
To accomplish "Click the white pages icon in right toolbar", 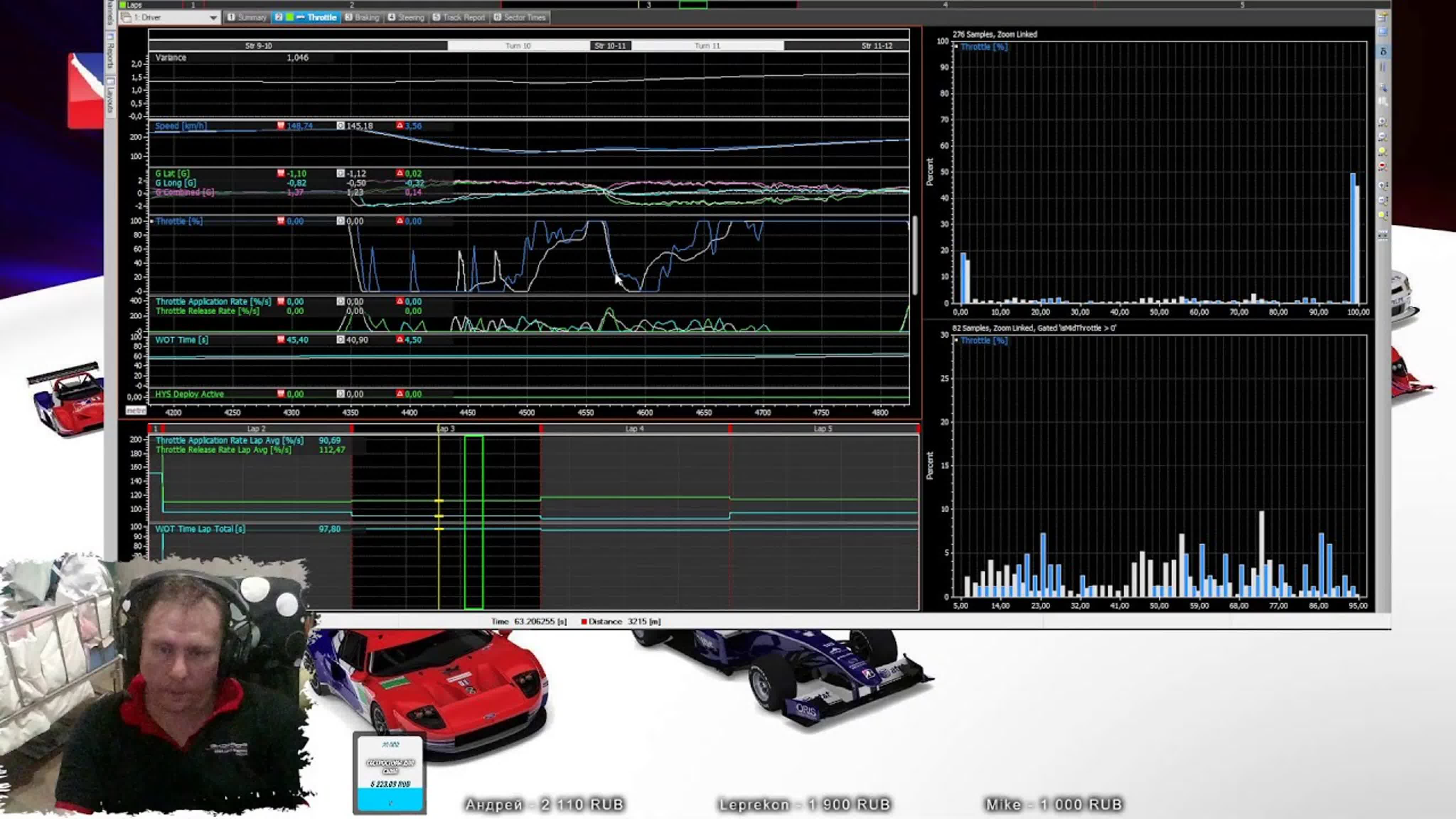I will pos(1382,102).
